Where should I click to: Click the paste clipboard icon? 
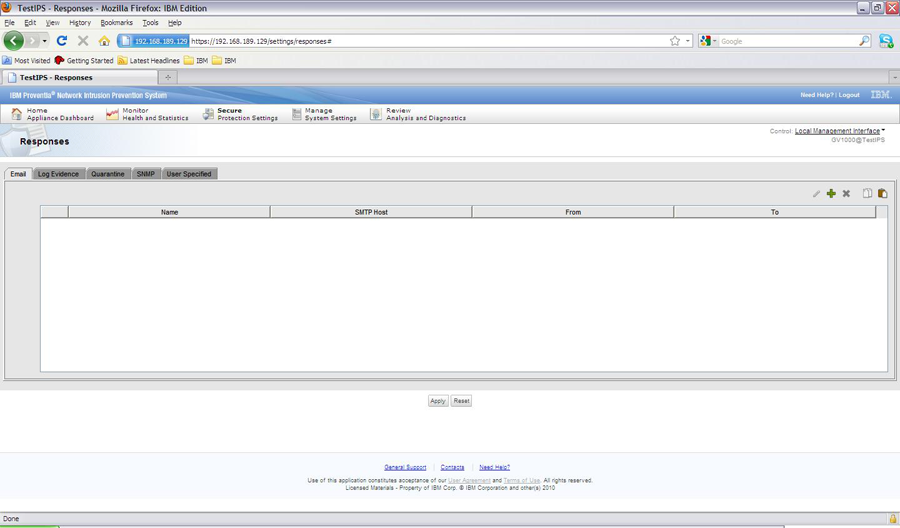coord(882,193)
